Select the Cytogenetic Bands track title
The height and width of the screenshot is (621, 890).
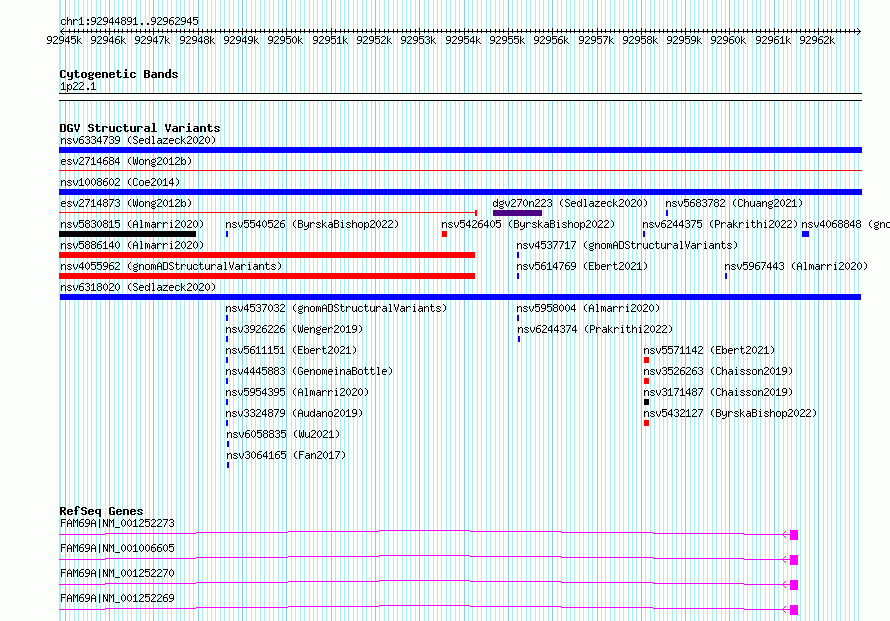point(119,74)
